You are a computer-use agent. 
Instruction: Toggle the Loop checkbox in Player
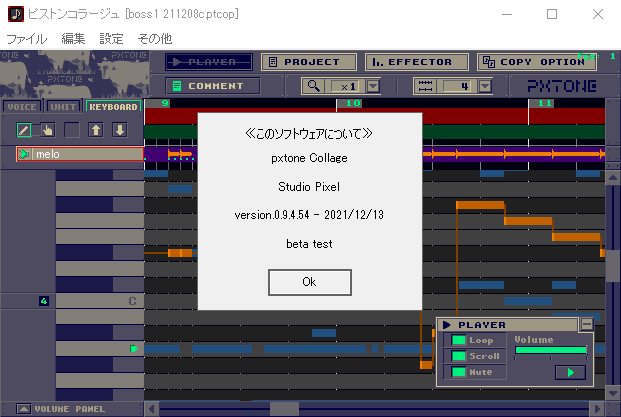(x=459, y=340)
